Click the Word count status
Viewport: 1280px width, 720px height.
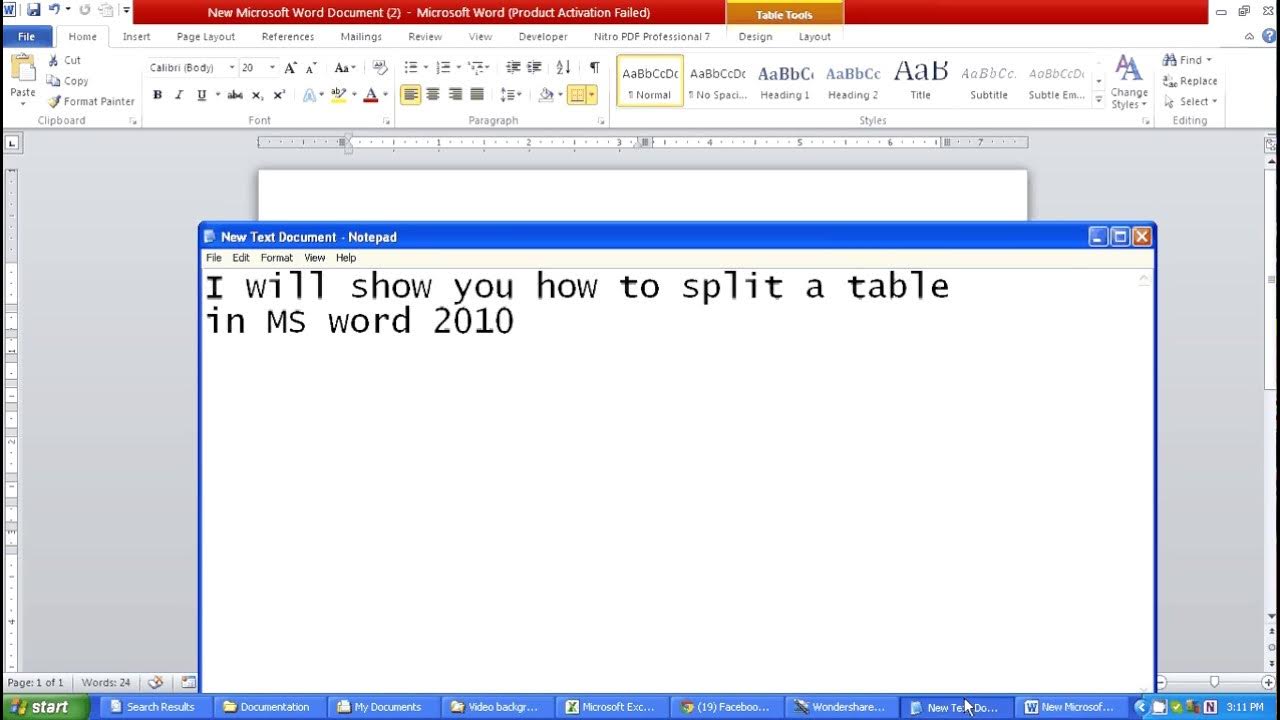coord(106,682)
